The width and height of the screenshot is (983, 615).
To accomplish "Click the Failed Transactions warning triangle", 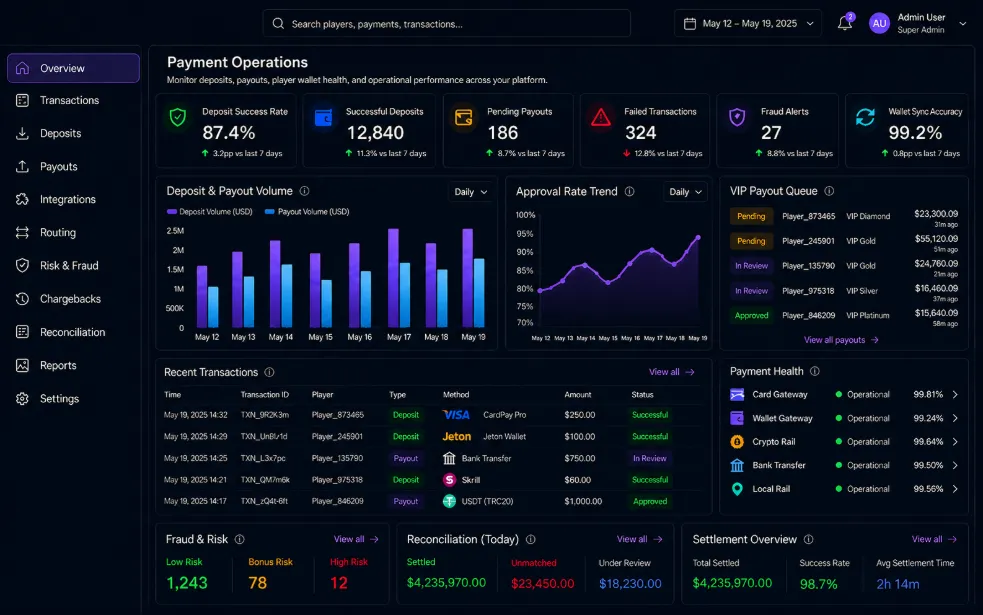I will (601, 117).
